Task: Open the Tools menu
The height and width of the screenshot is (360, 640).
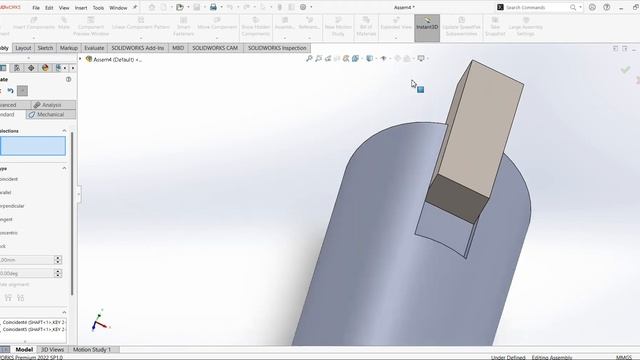Action: [x=98, y=8]
